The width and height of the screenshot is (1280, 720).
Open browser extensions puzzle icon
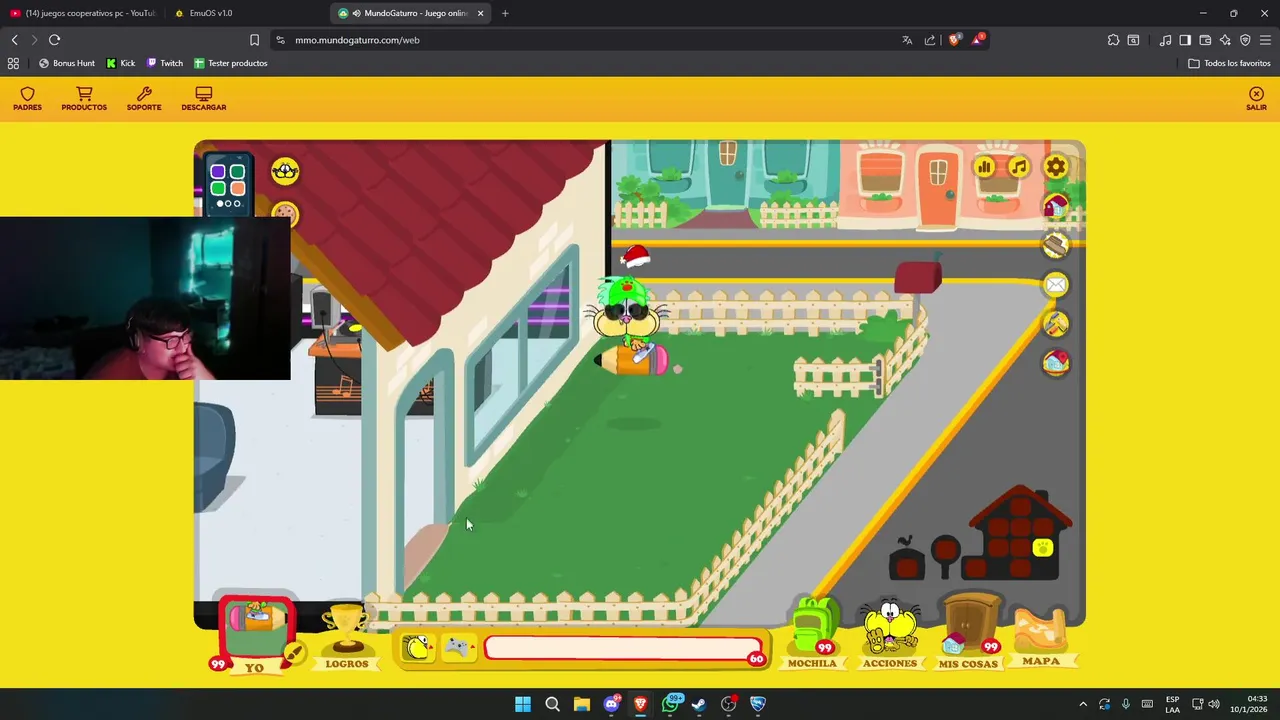[x=1113, y=40]
